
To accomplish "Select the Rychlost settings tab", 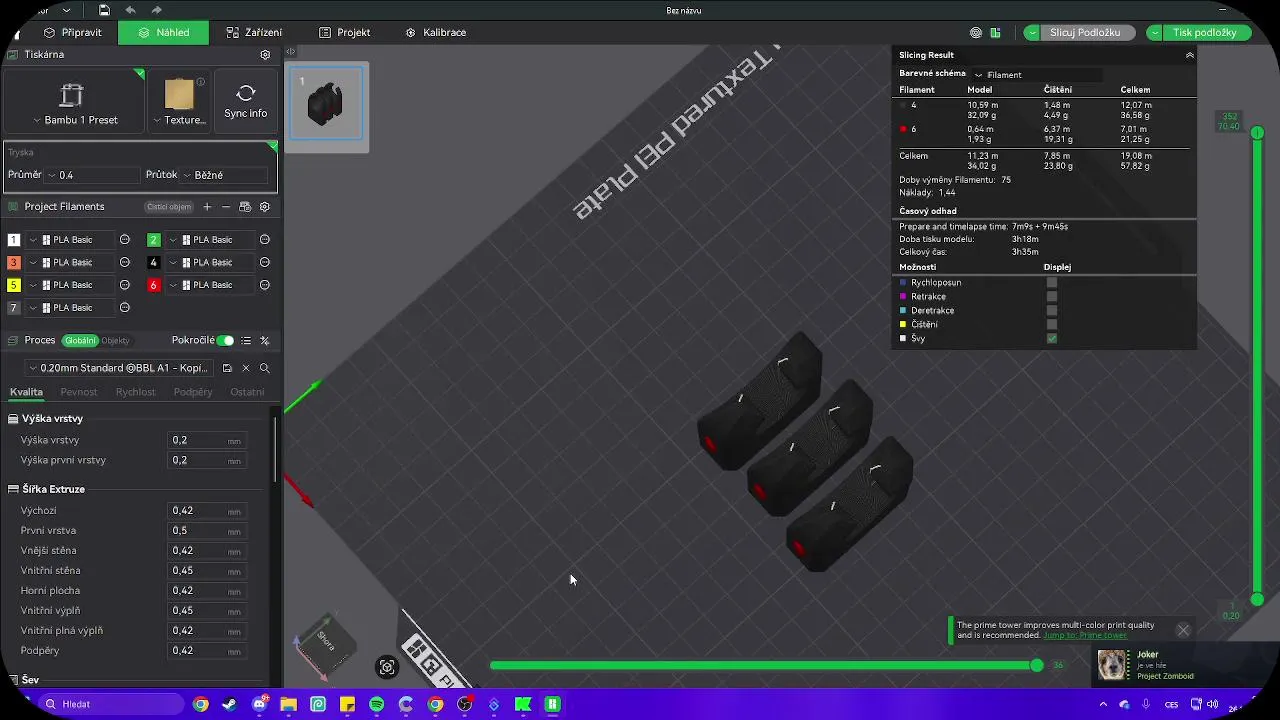I will tap(135, 393).
